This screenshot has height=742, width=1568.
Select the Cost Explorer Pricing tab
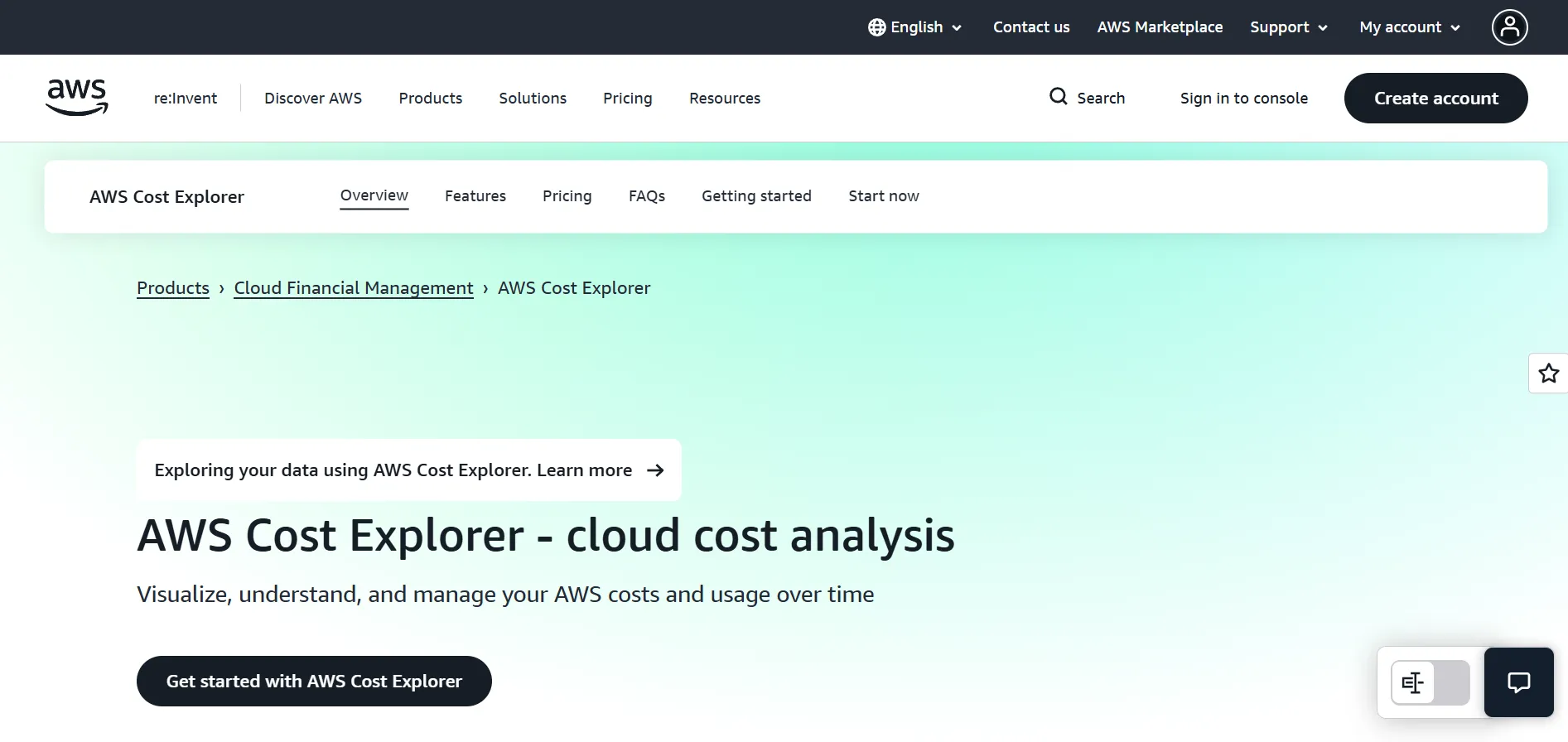pyautogui.click(x=567, y=196)
